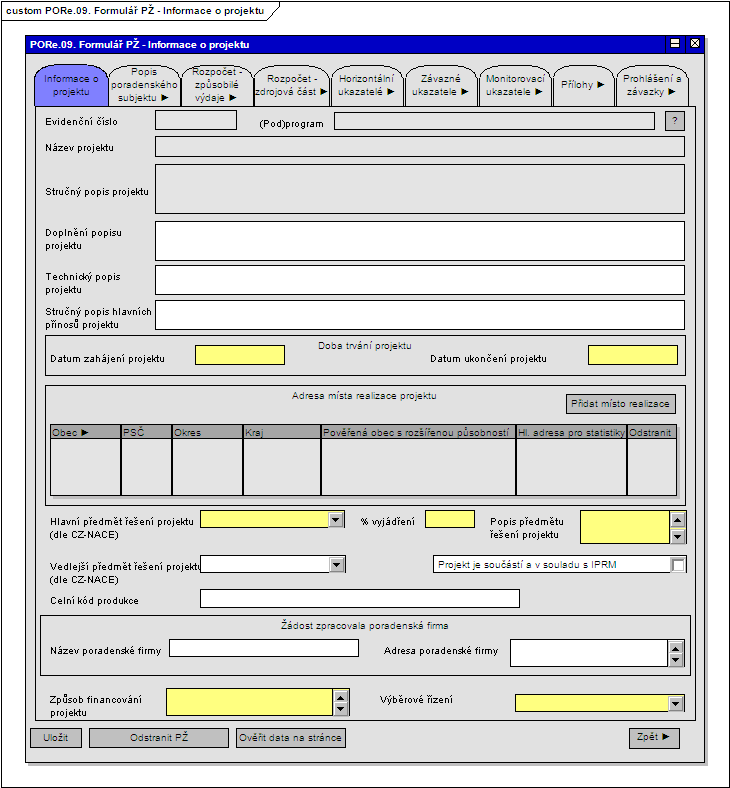
Task: Click Přidat místo realizace button
Action: [620, 404]
